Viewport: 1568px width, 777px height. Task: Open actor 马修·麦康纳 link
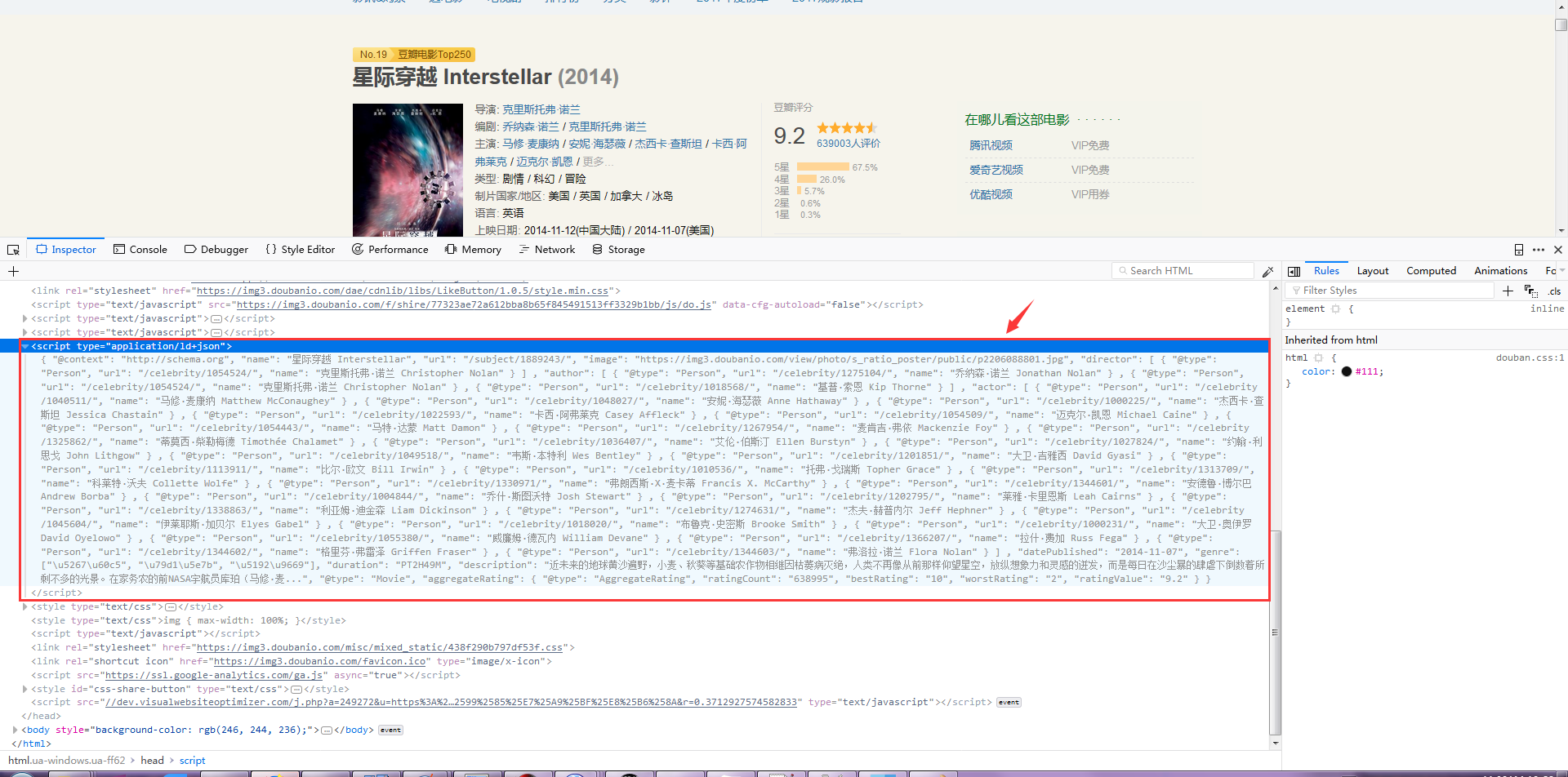531,144
